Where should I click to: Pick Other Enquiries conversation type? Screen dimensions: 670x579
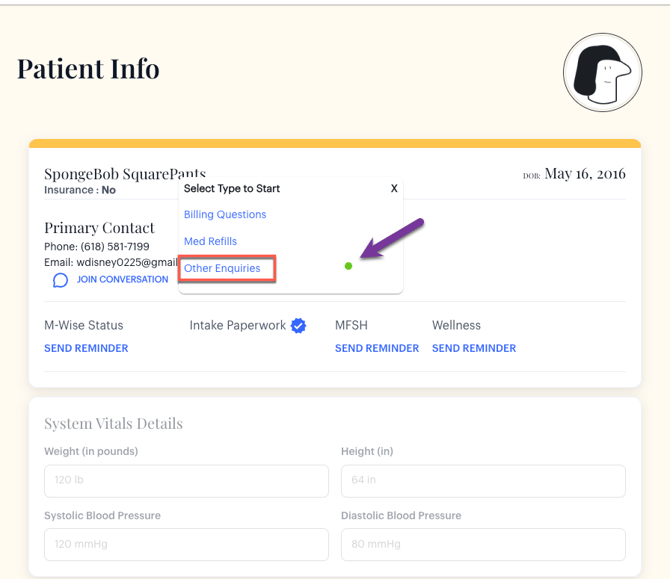tap(222, 268)
